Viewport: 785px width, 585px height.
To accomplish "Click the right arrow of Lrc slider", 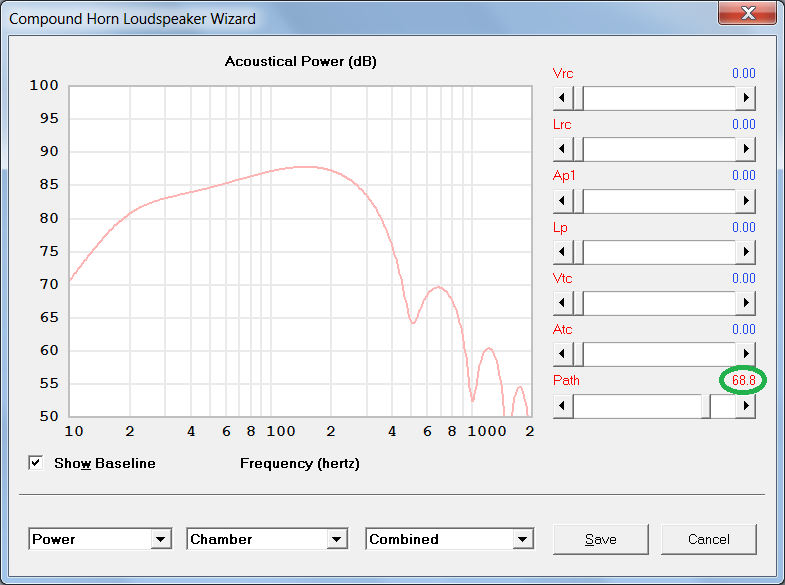I will 745,149.
